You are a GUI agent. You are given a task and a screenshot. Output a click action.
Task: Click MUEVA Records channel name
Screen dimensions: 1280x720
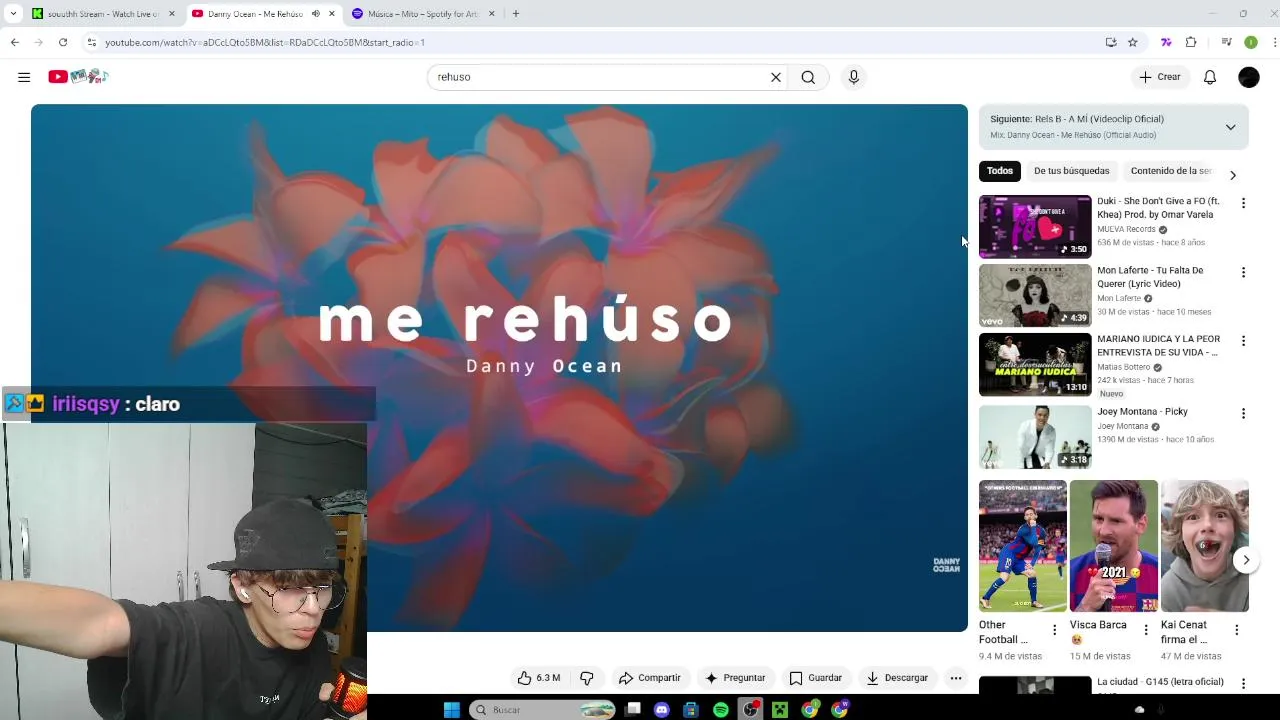pyautogui.click(x=1126, y=229)
